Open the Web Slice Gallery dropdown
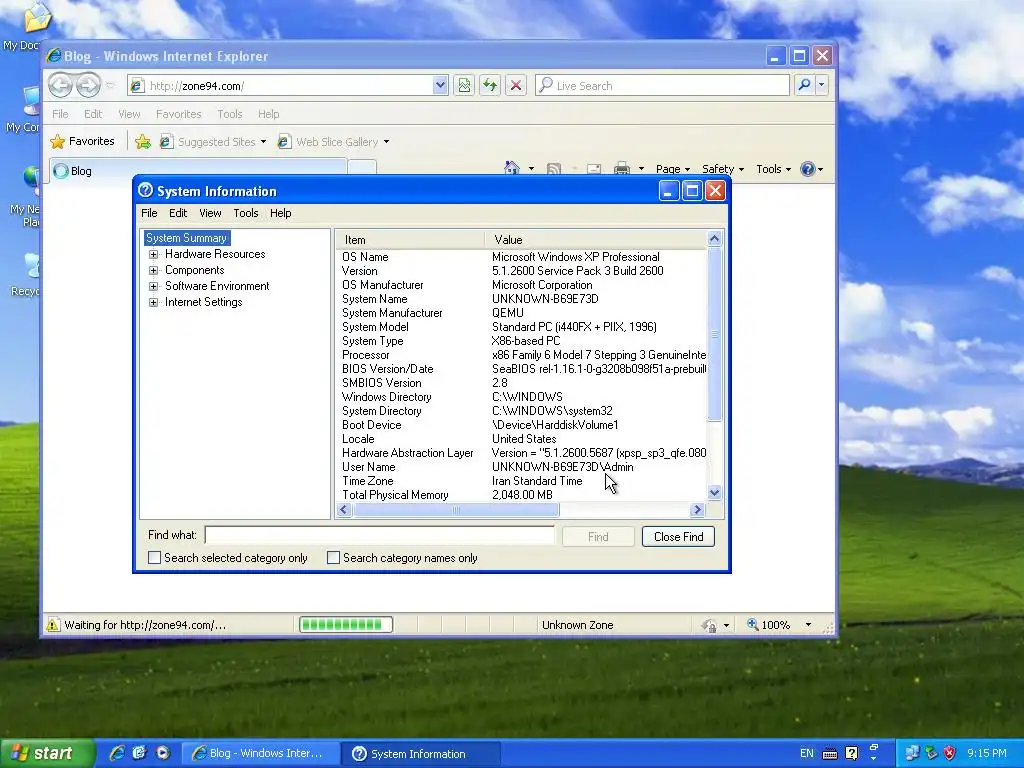 [x=386, y=142]
